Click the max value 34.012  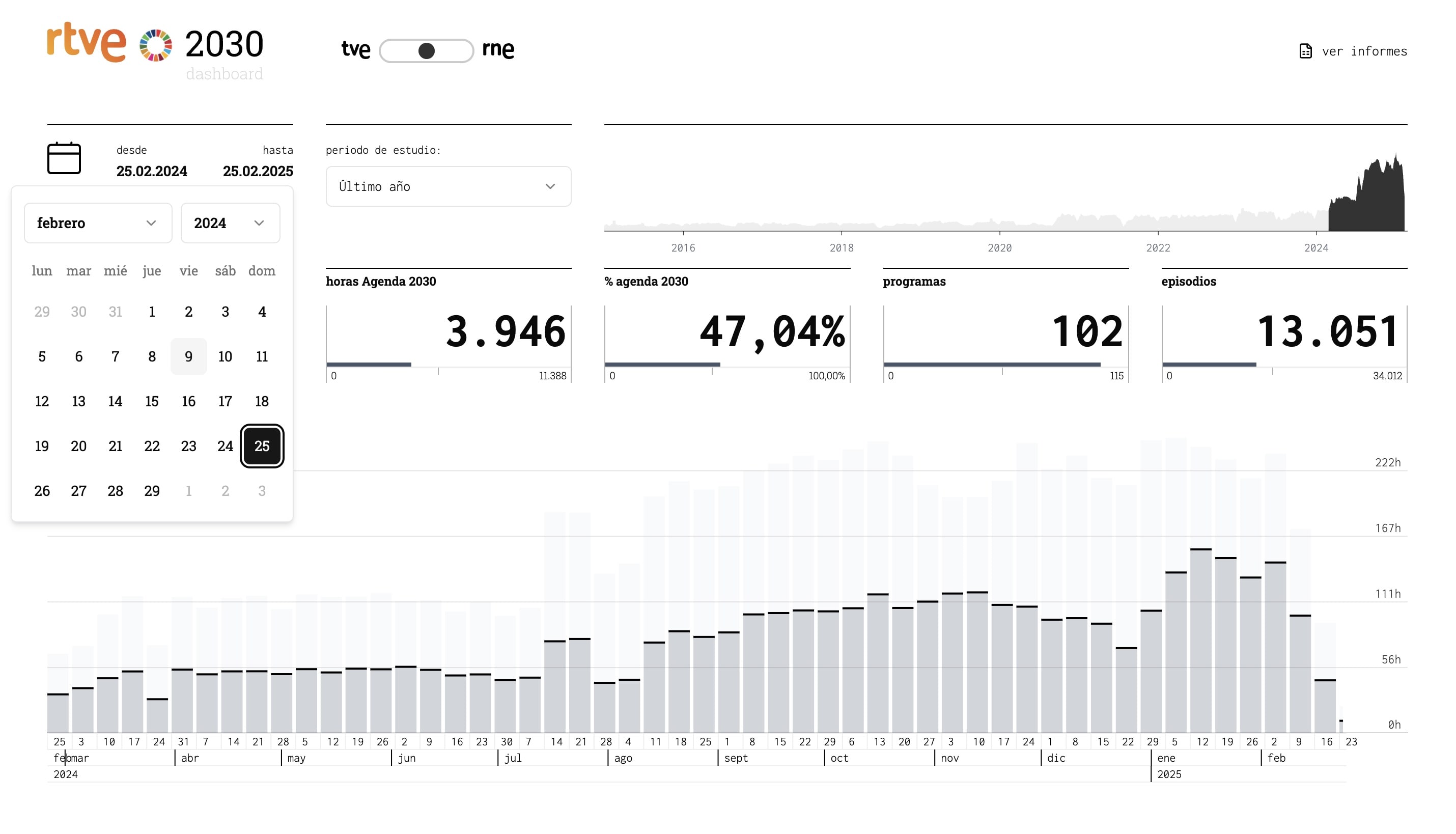pos(1387,376)
